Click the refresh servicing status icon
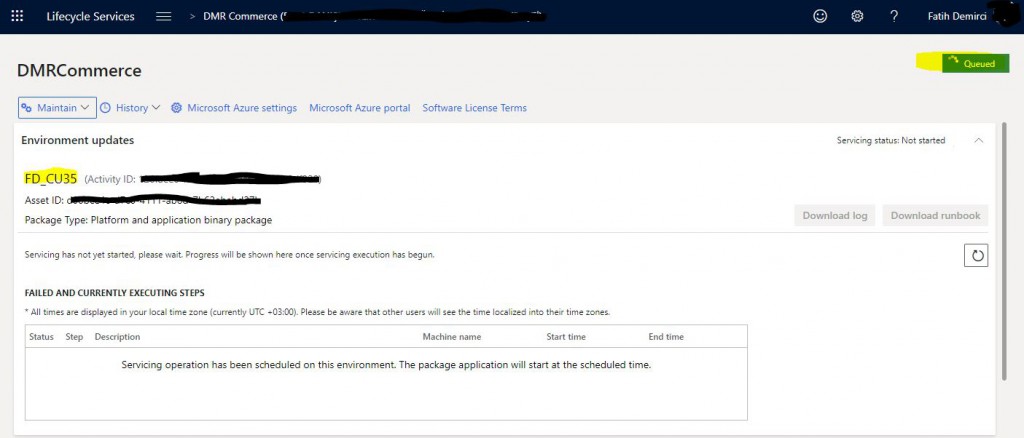This screenshot has width=1024, height=438. coord(976,255)
